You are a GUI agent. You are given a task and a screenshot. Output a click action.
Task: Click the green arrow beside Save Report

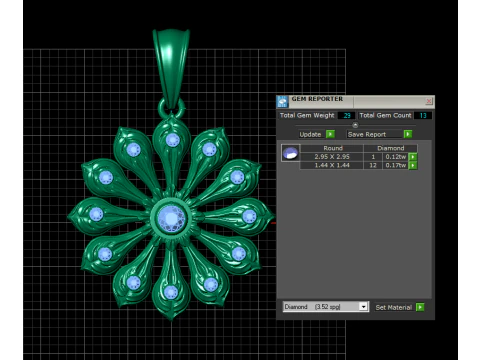coord(408,134)
